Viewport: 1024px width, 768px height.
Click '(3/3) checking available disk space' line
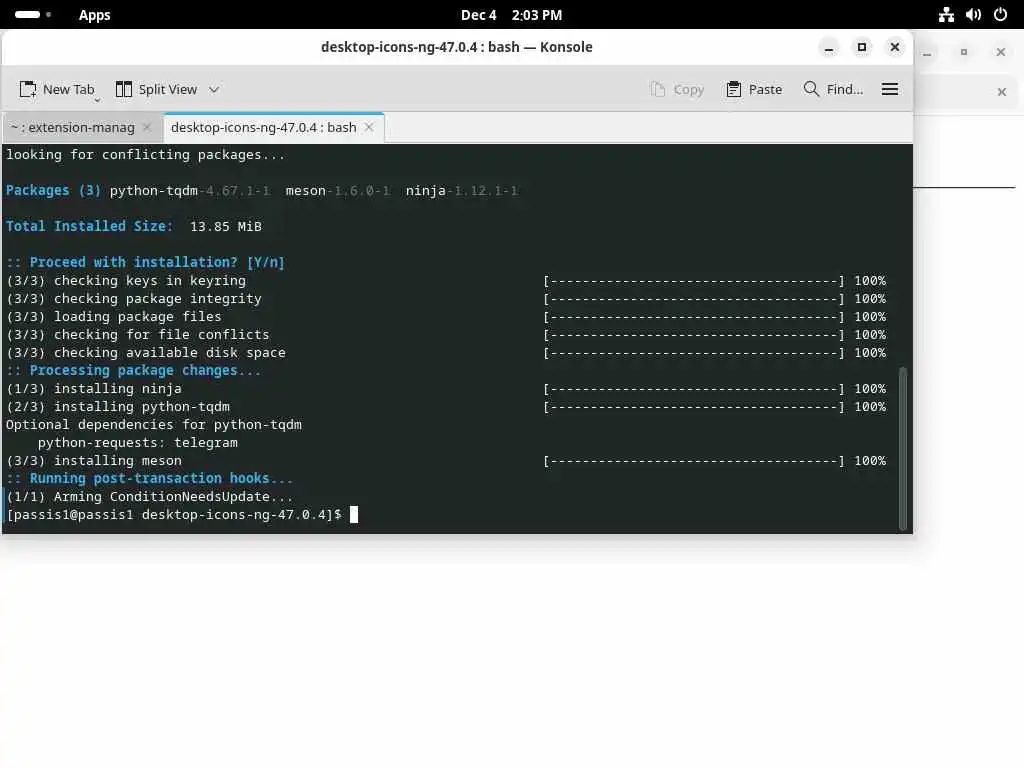tap(146, 353)
